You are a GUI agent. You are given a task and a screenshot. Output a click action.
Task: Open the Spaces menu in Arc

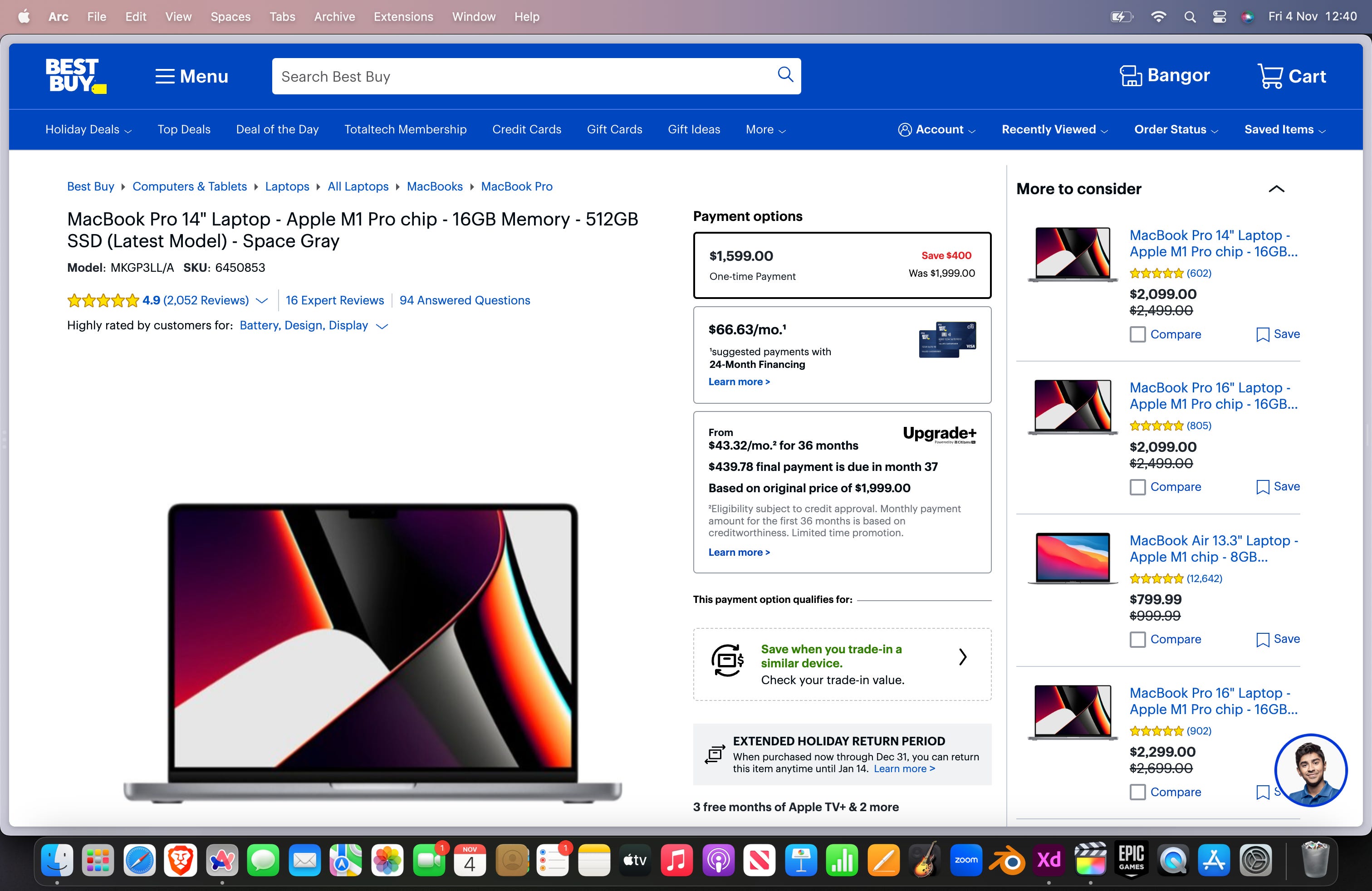click(x=230, y=17)
